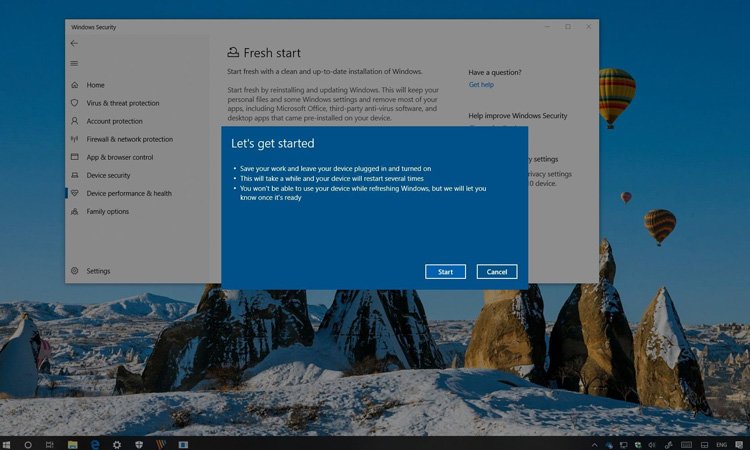
Task: Click the Family options icon
Action: tap(75, 211)
